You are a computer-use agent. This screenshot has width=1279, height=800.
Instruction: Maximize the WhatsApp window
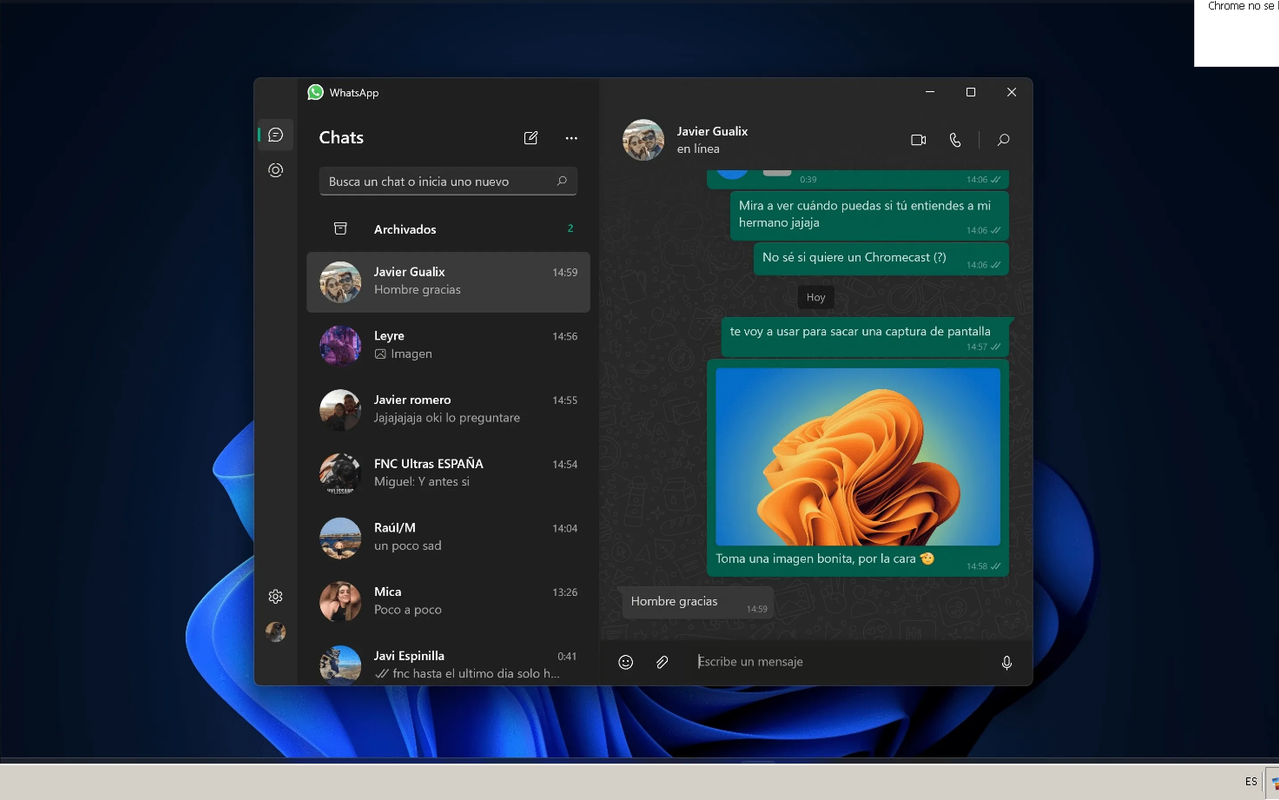pyautogui.click(x=970, y=92)
